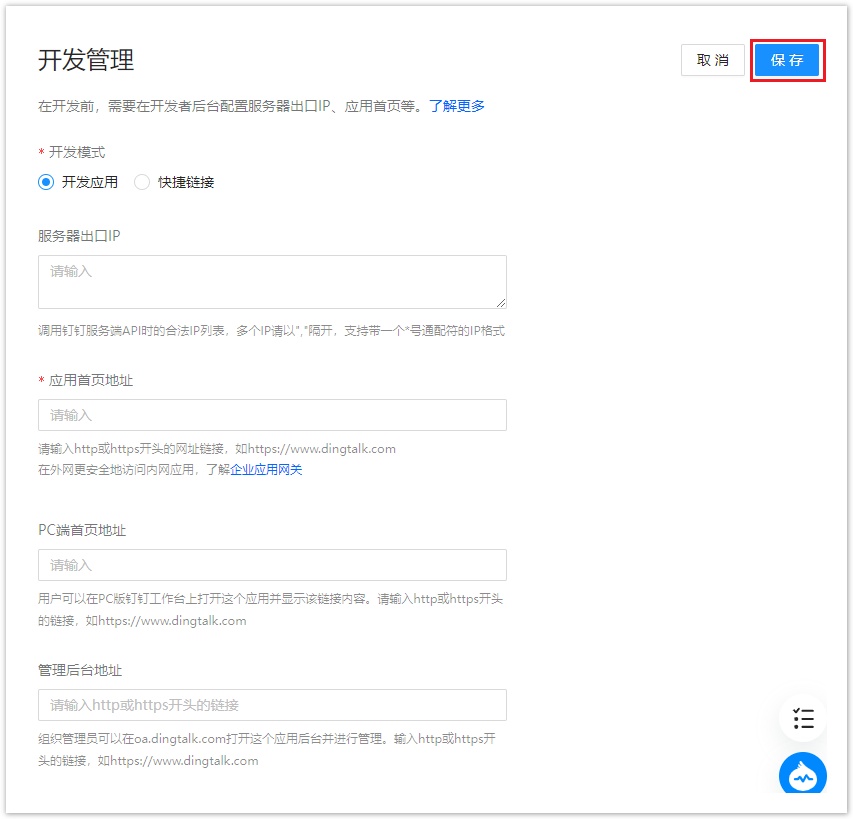
Task: Open the 企业应用网关 link
Action: tap(266, 469)
